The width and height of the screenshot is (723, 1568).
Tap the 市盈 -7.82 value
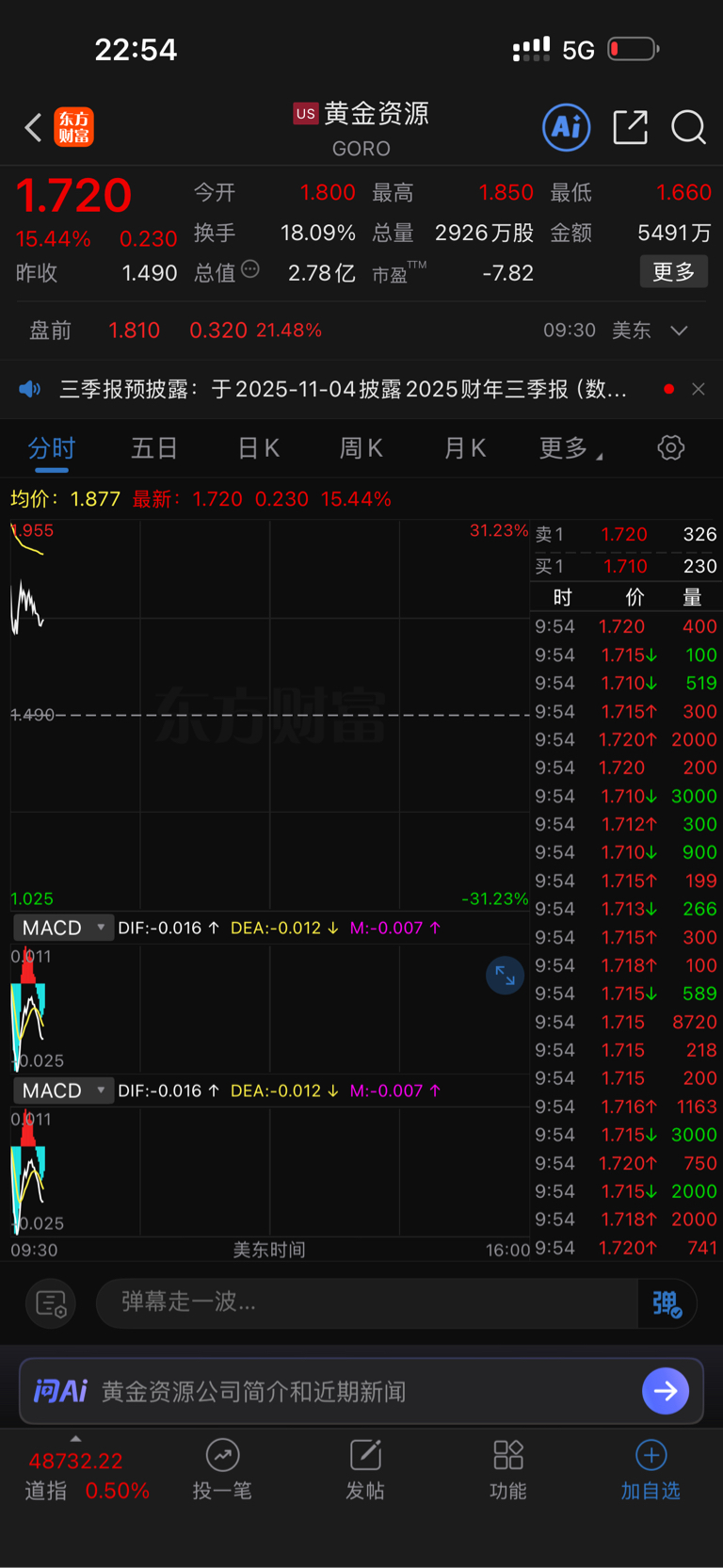point(507,273)
